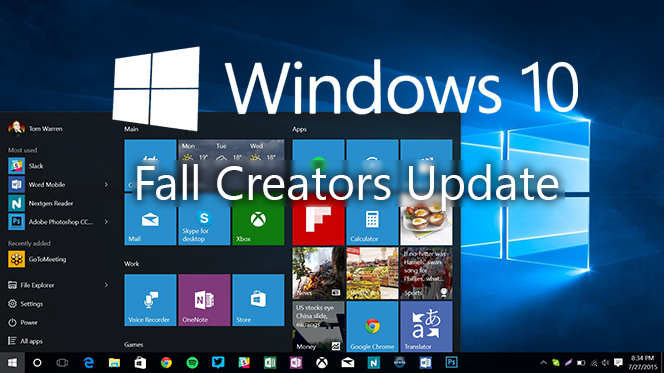Screen dimensions: 664x373
Task: Click the volume icon in system tray
Action: [606, 363]
